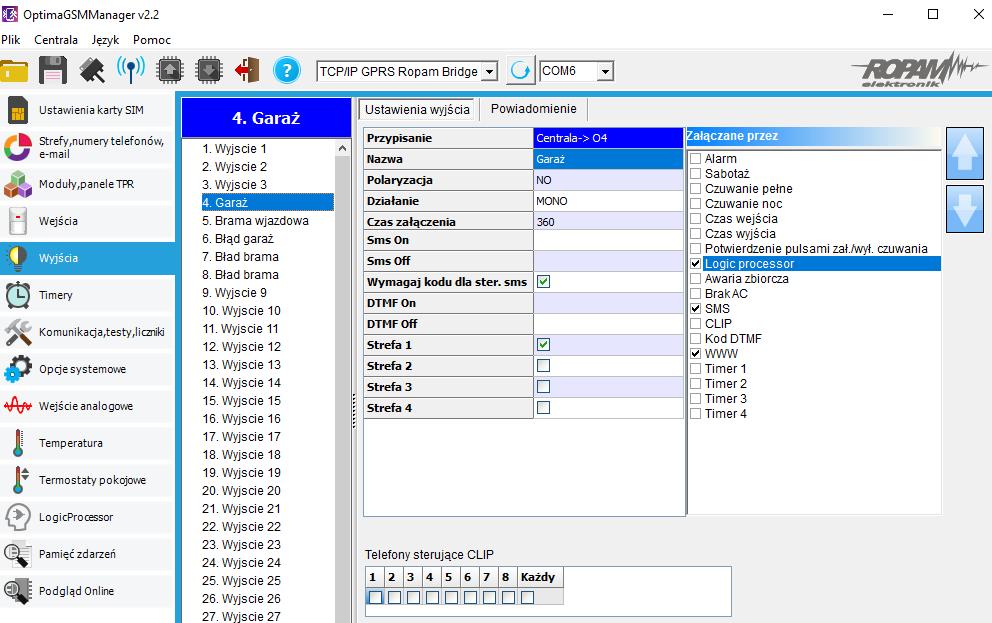Click the cable connect toolbar icon
Viewport: 992px width, 623px height.
click(x=92, y=70)
